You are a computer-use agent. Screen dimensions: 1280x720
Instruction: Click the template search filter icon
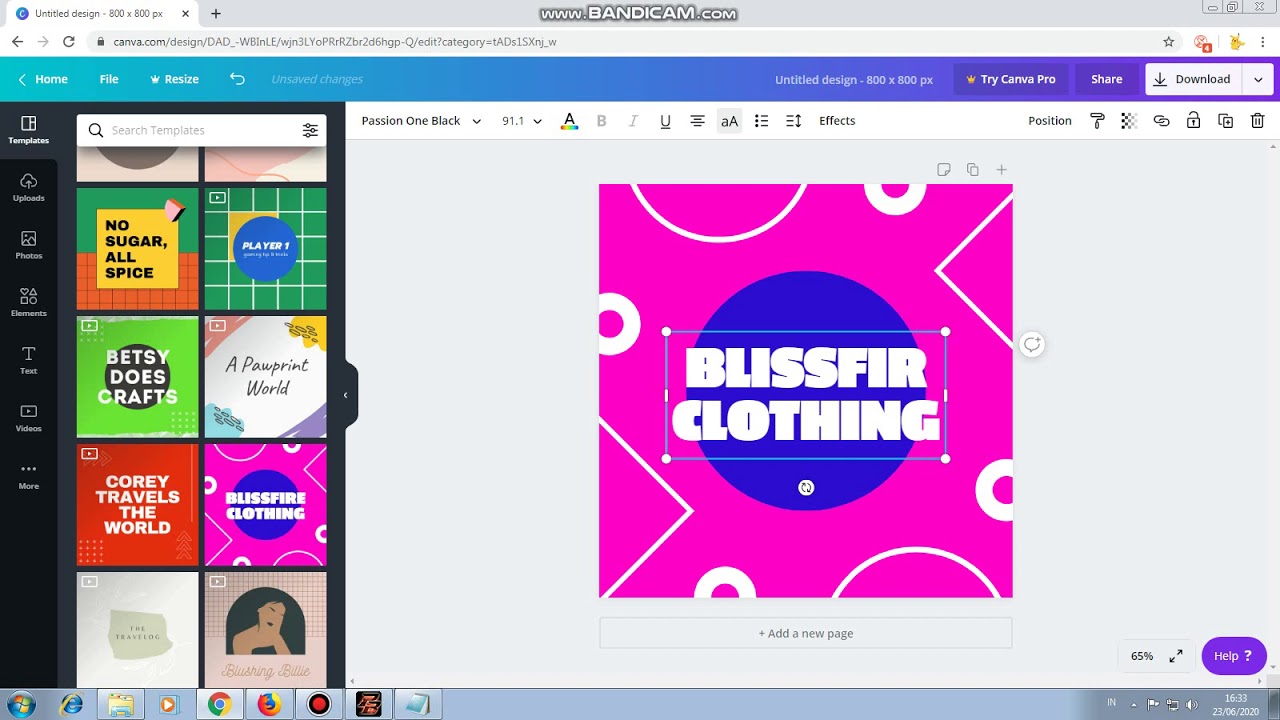point(310,130)
